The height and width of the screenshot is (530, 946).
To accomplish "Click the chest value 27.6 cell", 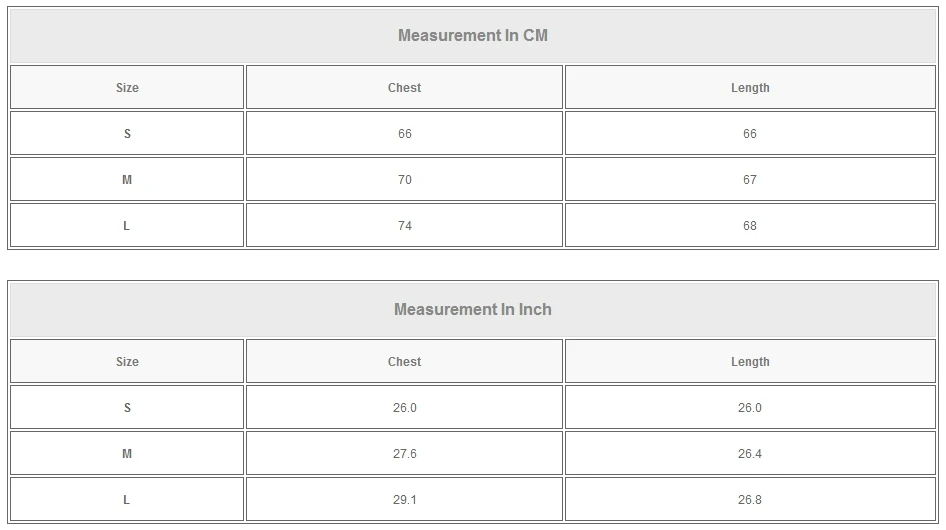I will point(404,454).
